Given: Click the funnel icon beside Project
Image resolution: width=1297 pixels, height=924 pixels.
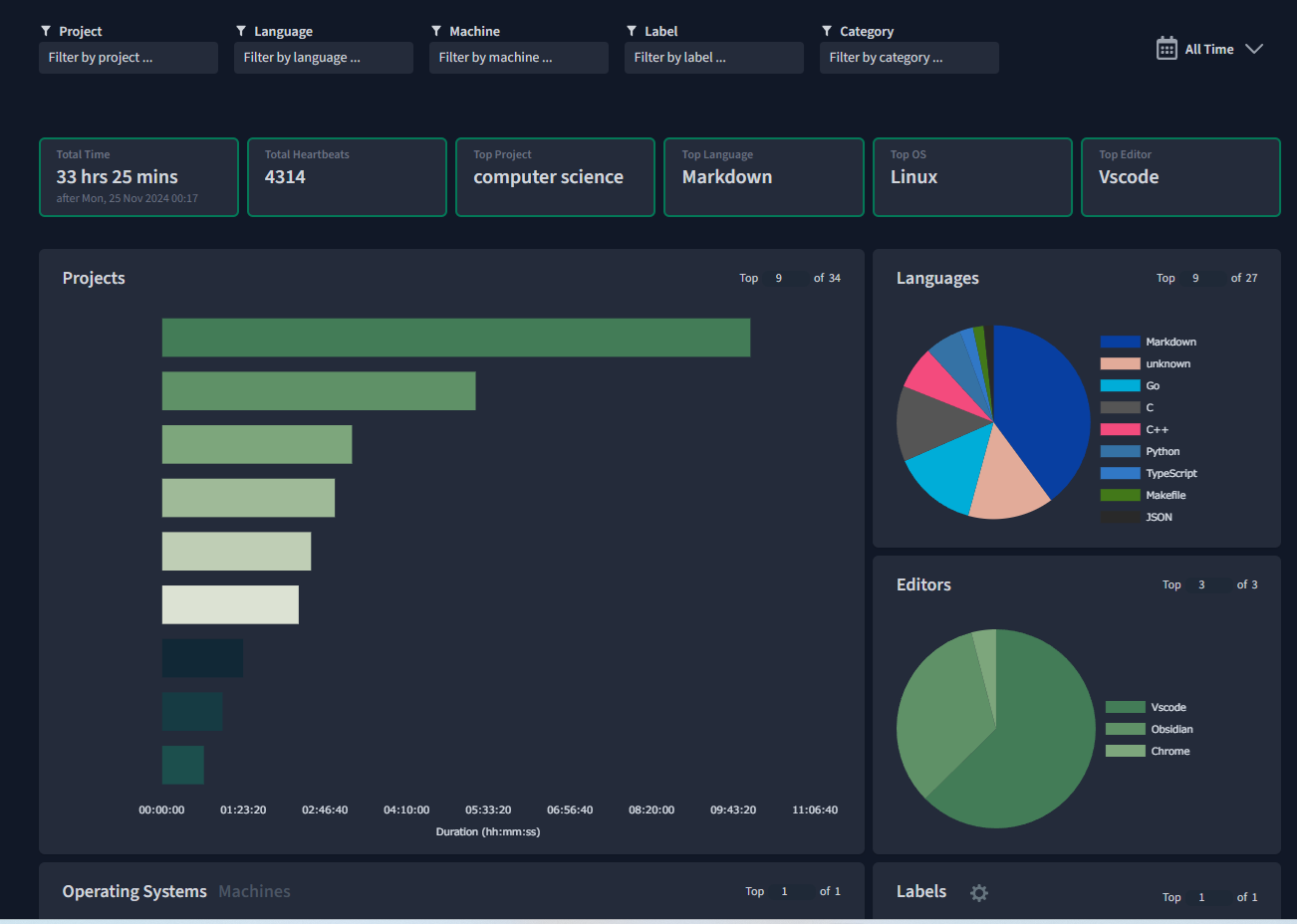Looking at the screenshot, I should click(x=46, y=31).
